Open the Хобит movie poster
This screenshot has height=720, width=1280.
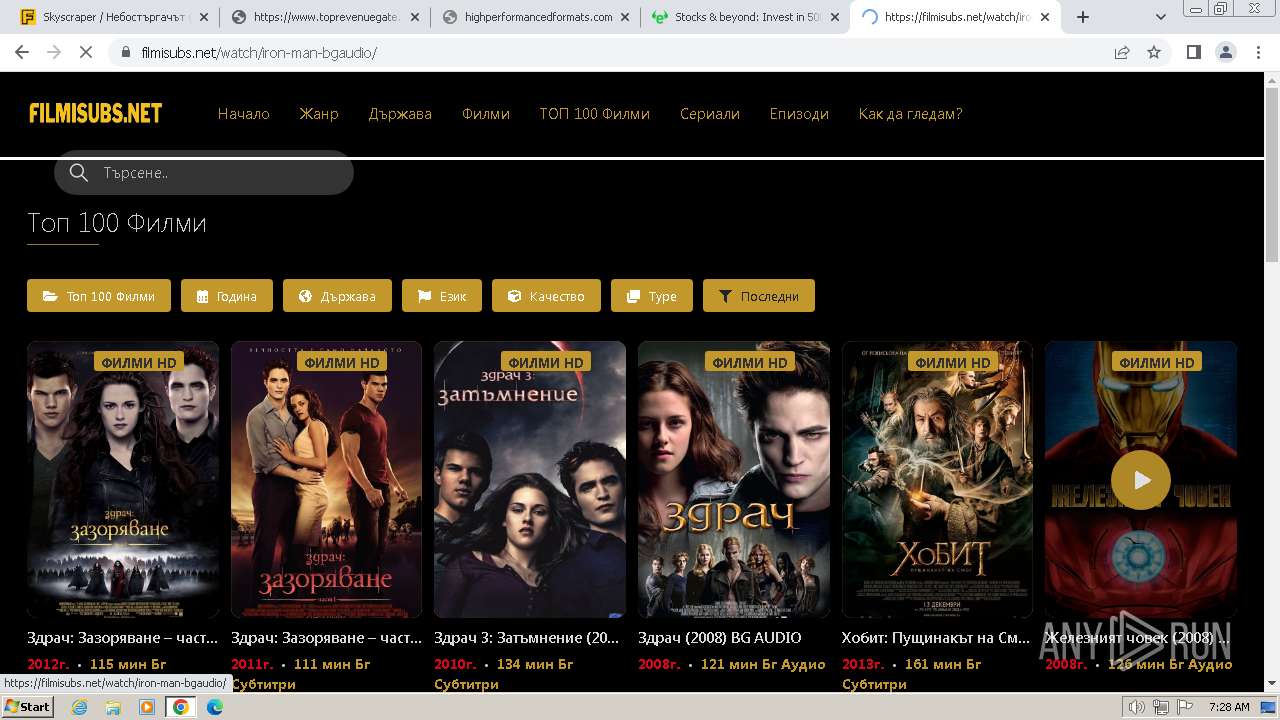click(937, 480)
